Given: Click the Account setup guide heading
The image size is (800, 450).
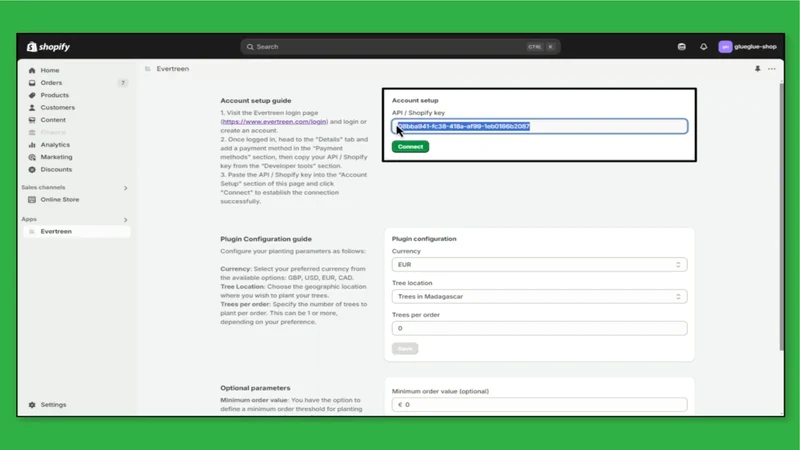Looking at the screenshot, I should [256, 101].
